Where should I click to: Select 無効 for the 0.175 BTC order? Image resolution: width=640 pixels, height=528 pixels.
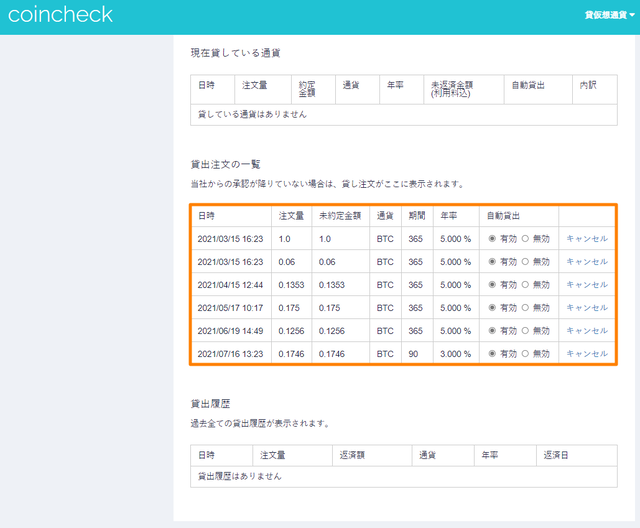click(x=525, y=308)
